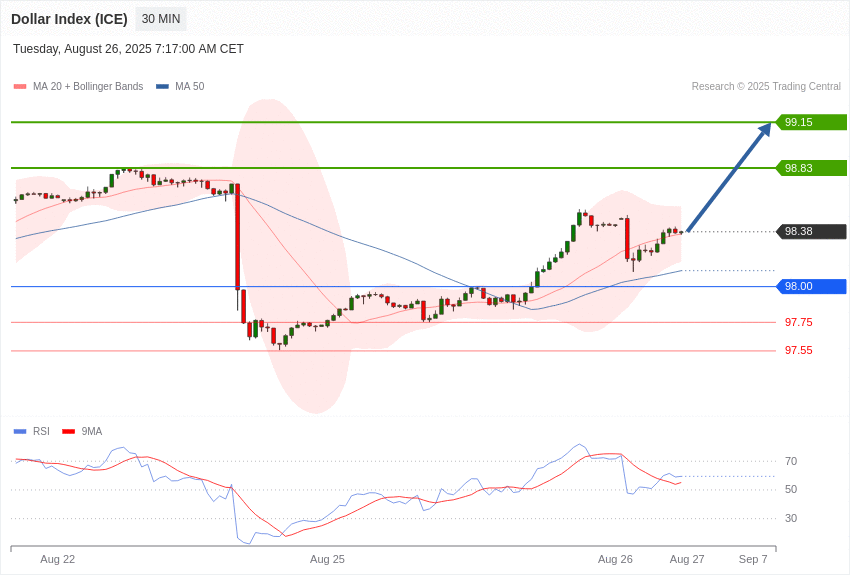Click the blue RSI legend swatch
This screenshot has width=850, height=576.
[x=20, y=432]
